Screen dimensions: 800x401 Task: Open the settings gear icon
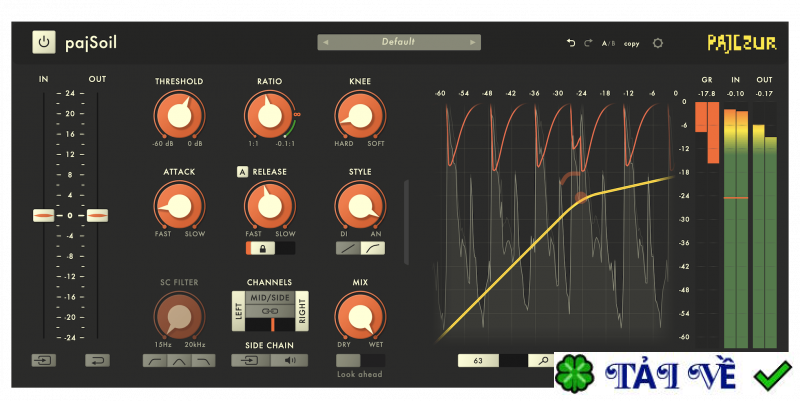click(x=658, y=43)
